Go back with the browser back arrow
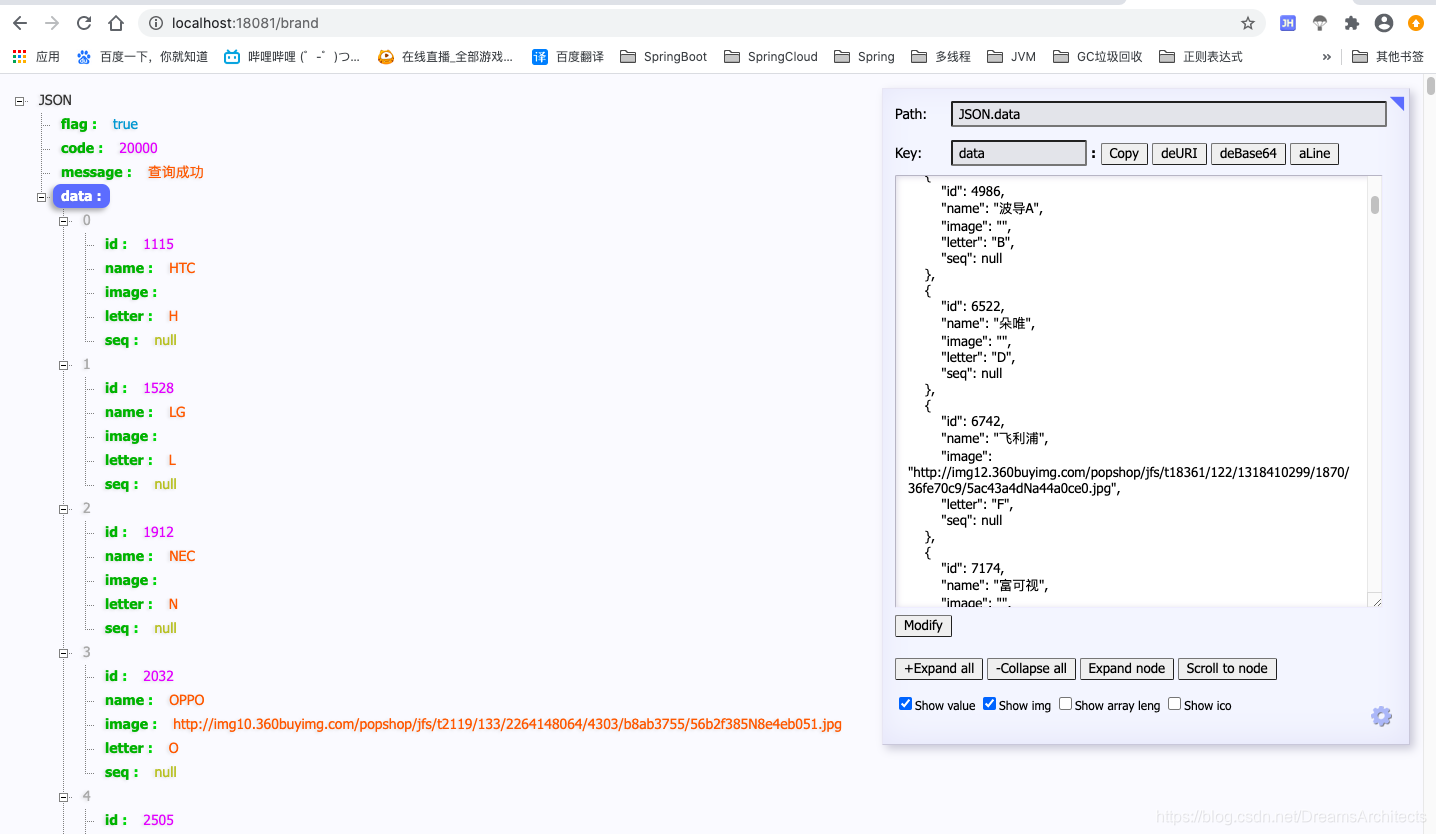This screenshot has height=835, width=1436. pyautogui.click(x=20, y=23)
